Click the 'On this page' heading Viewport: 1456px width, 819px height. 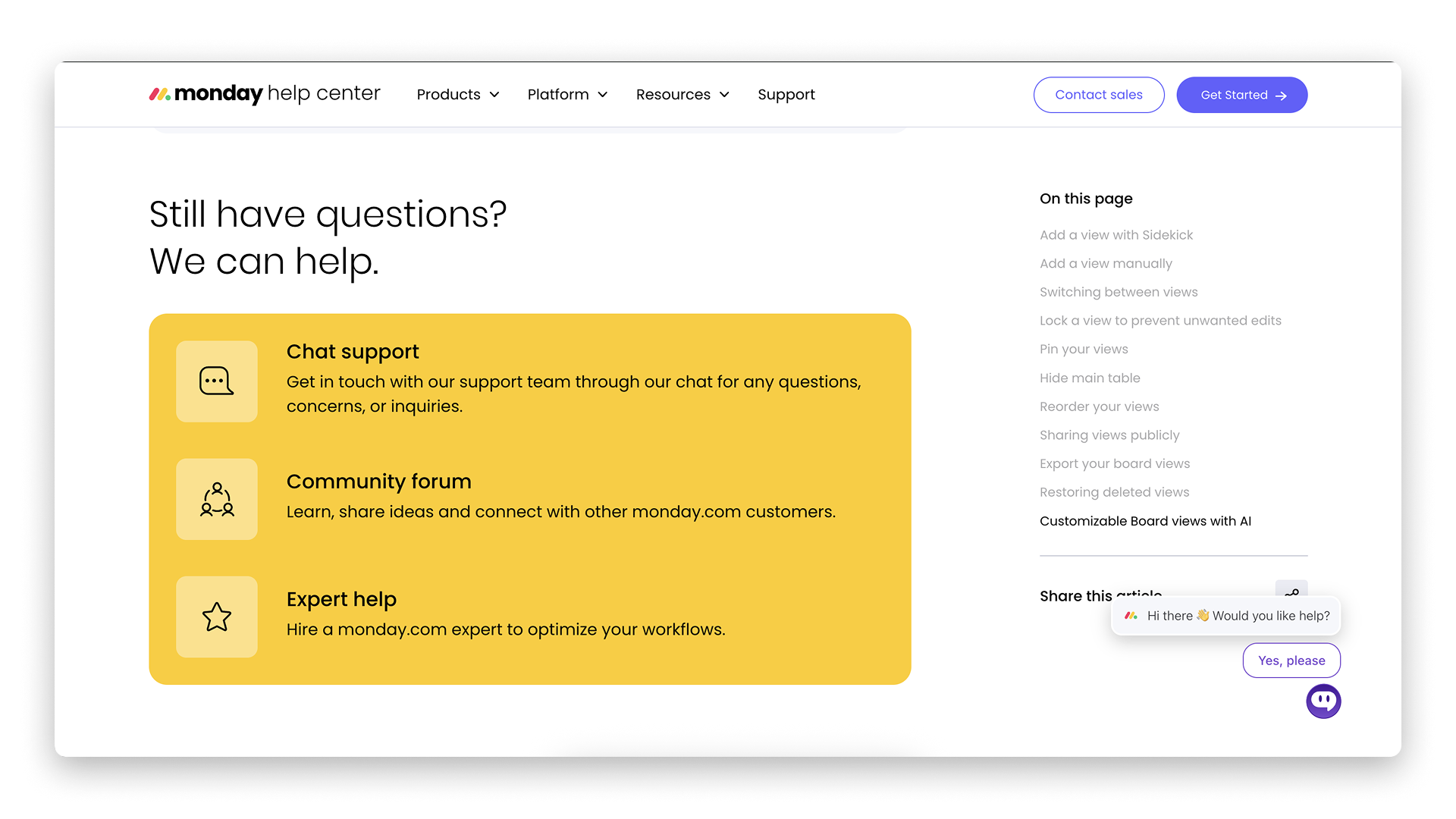[1086, 199]
